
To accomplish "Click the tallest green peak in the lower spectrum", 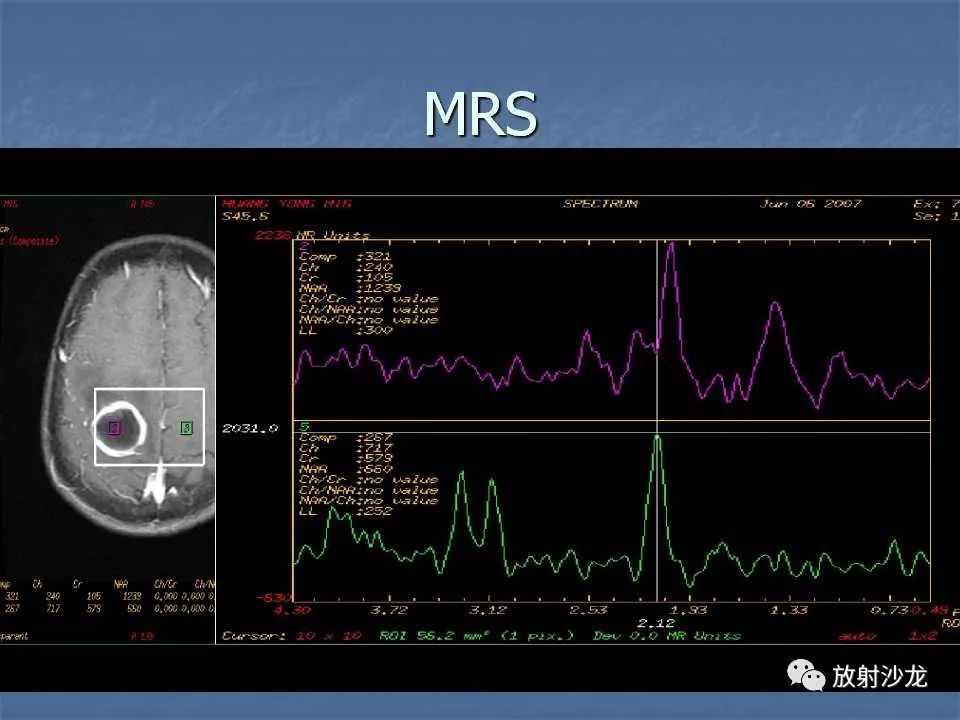I will click(657, 440).
